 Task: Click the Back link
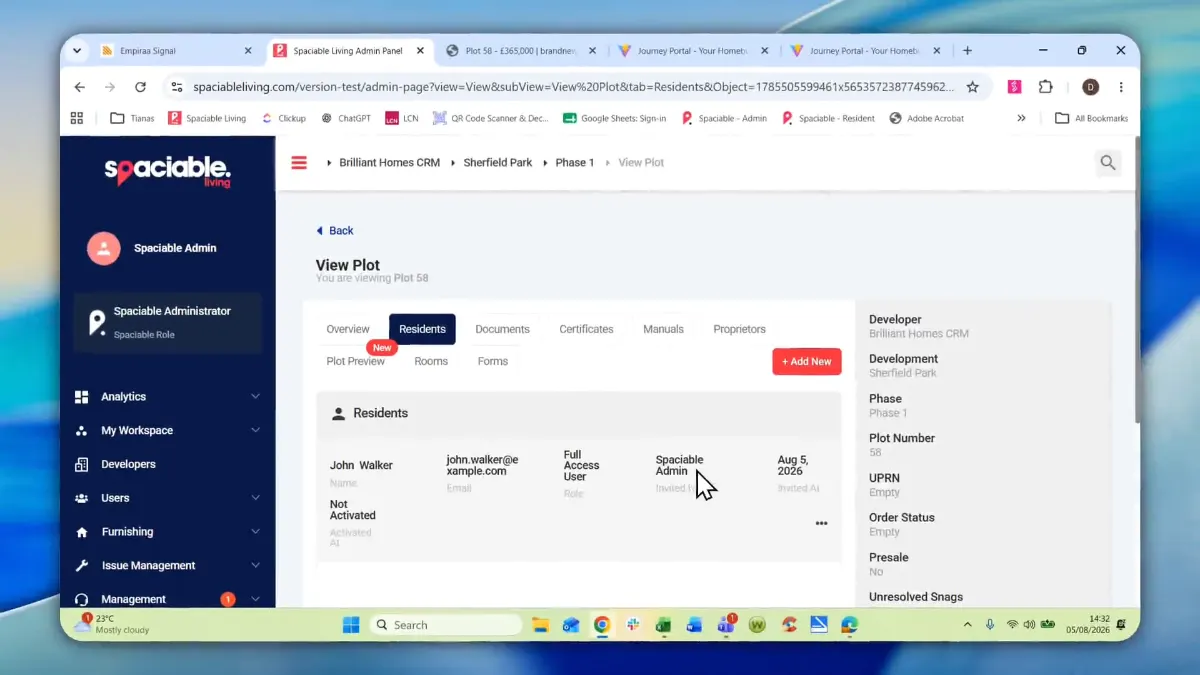tap(335, 231)
